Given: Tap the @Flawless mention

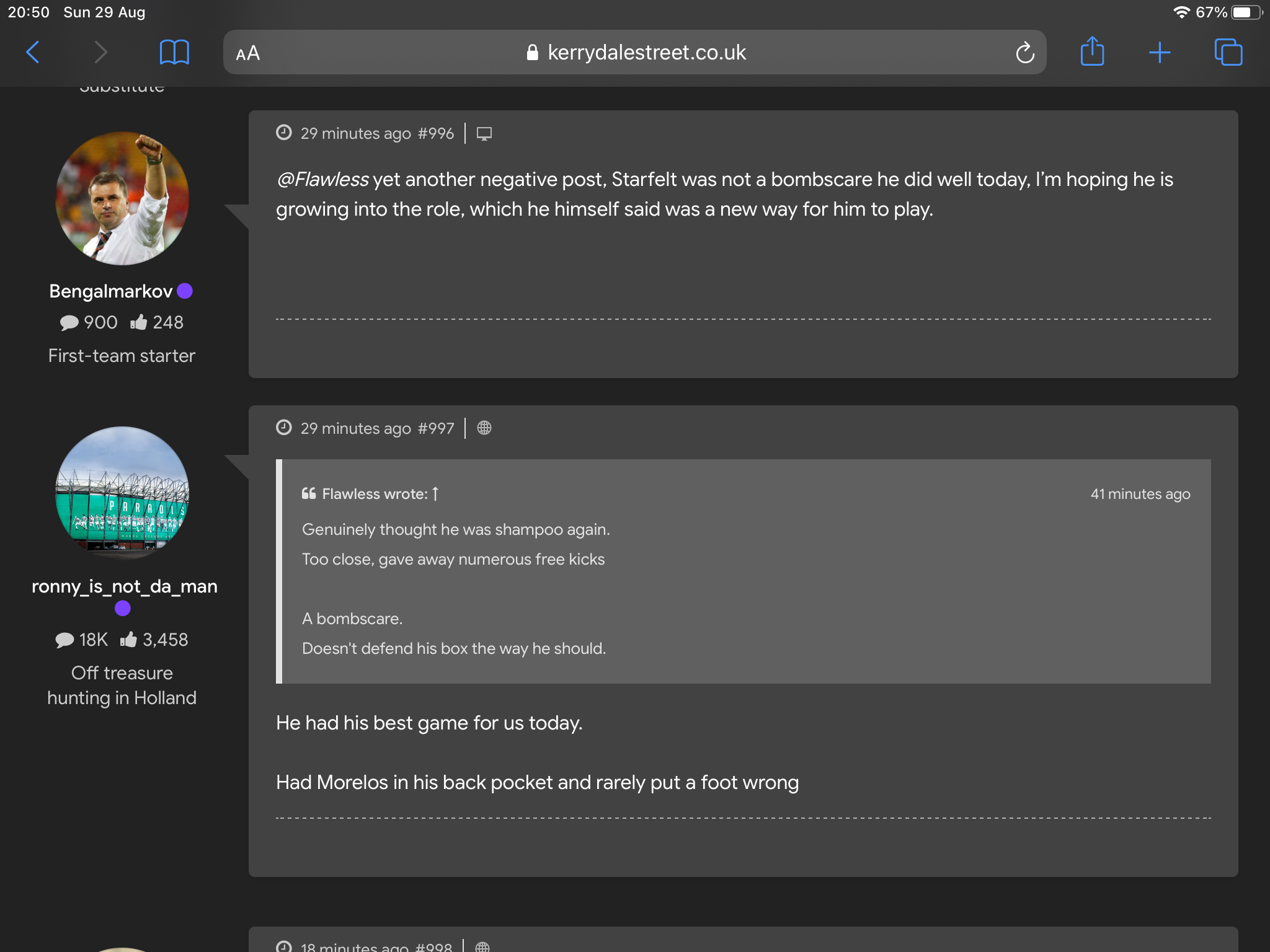Looking at the screenshot, I should pos(322,179).
